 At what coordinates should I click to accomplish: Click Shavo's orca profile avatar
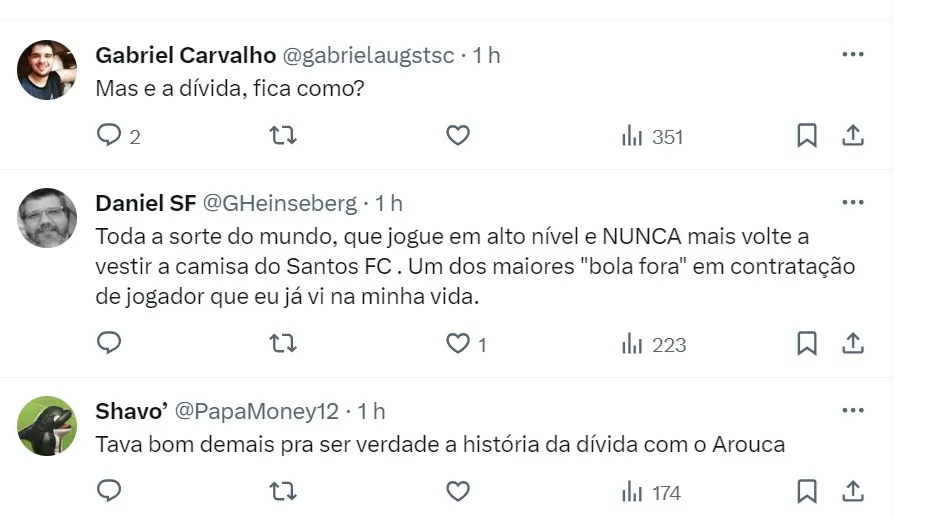(47, 426)
